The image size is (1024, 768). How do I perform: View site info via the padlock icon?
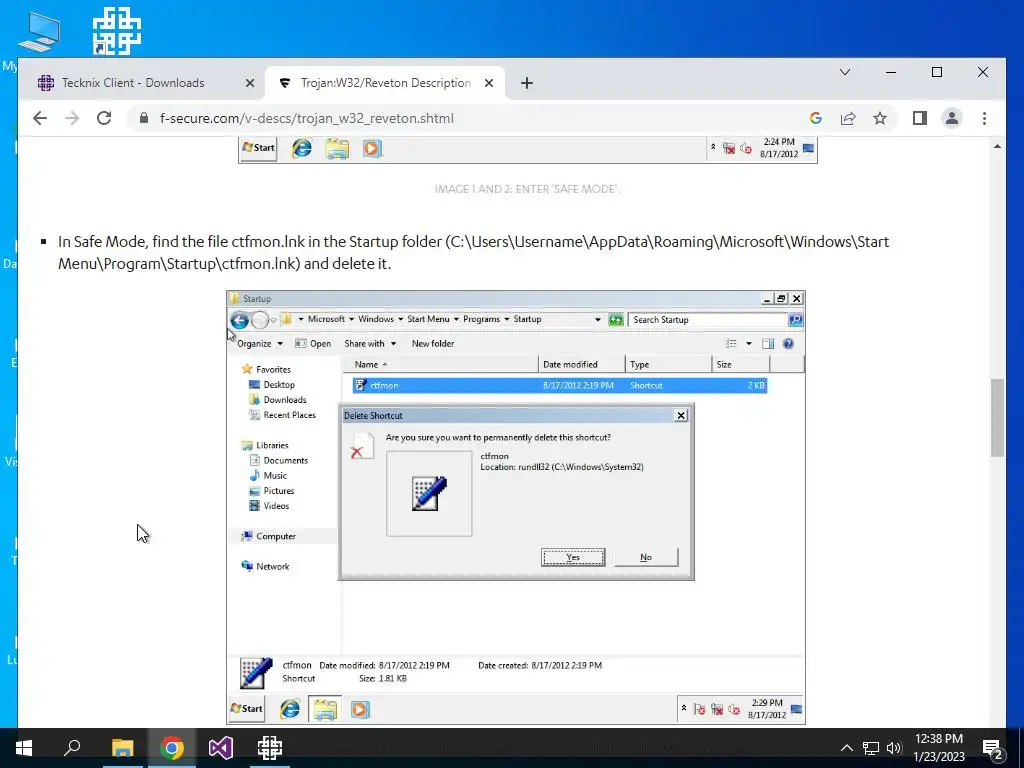(x=144, y=118)
